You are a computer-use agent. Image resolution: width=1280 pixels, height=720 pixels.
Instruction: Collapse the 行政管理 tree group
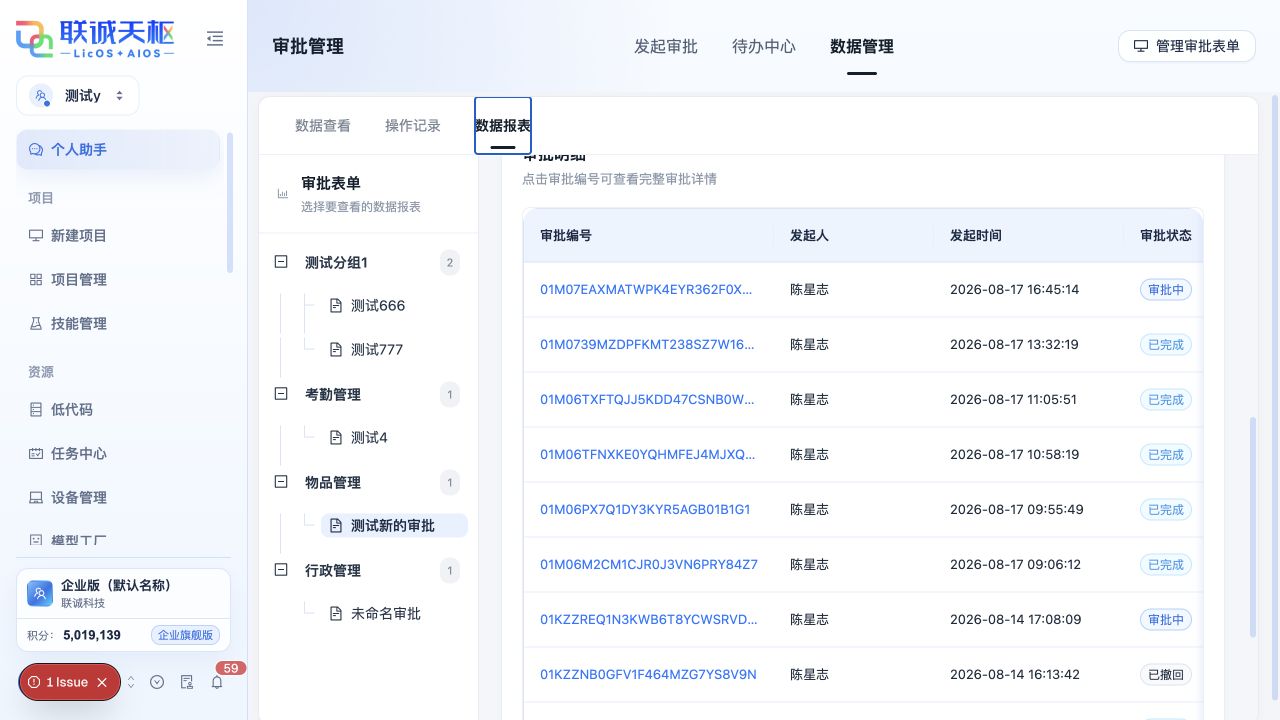(281, 570)
